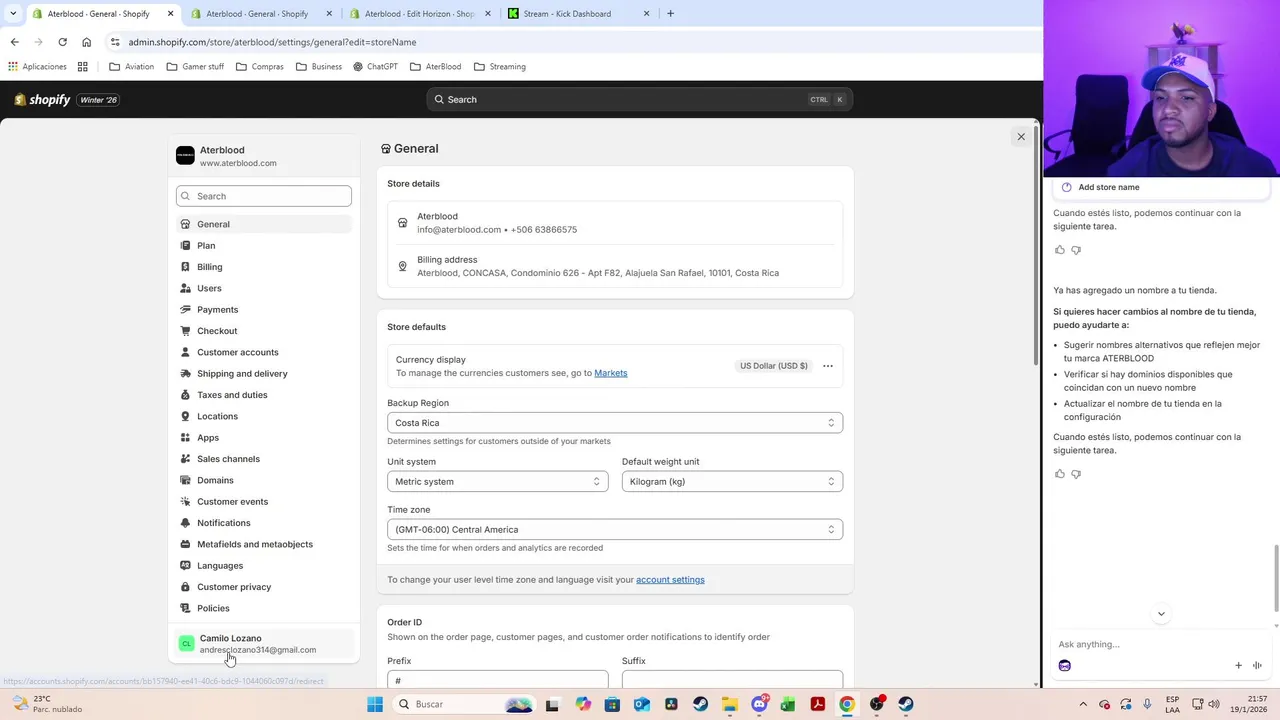This screenshot has width=1280, height=720.
Task: Open Chrome tab search dropdown arrow
Action: point(13,14)
